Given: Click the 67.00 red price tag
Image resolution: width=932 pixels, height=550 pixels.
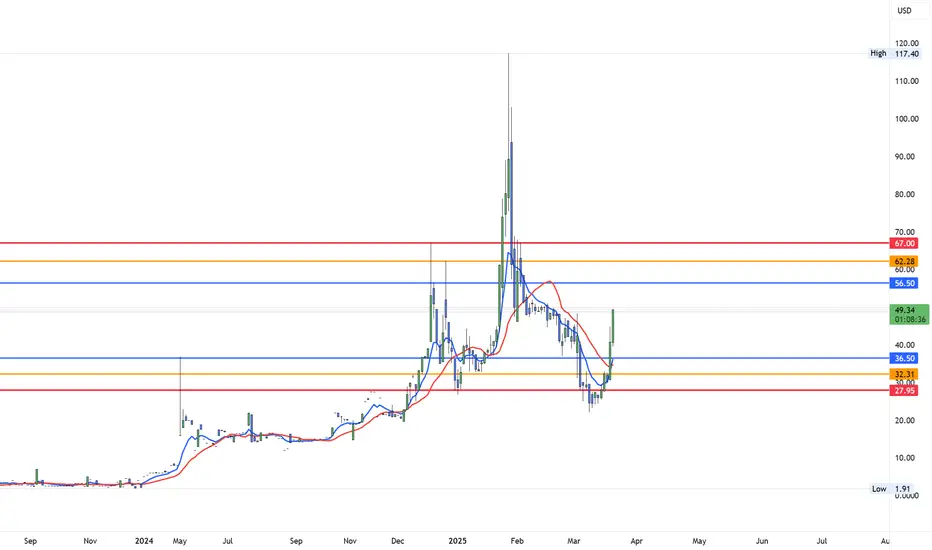Looking at the screenshot, I should point(904,243).
